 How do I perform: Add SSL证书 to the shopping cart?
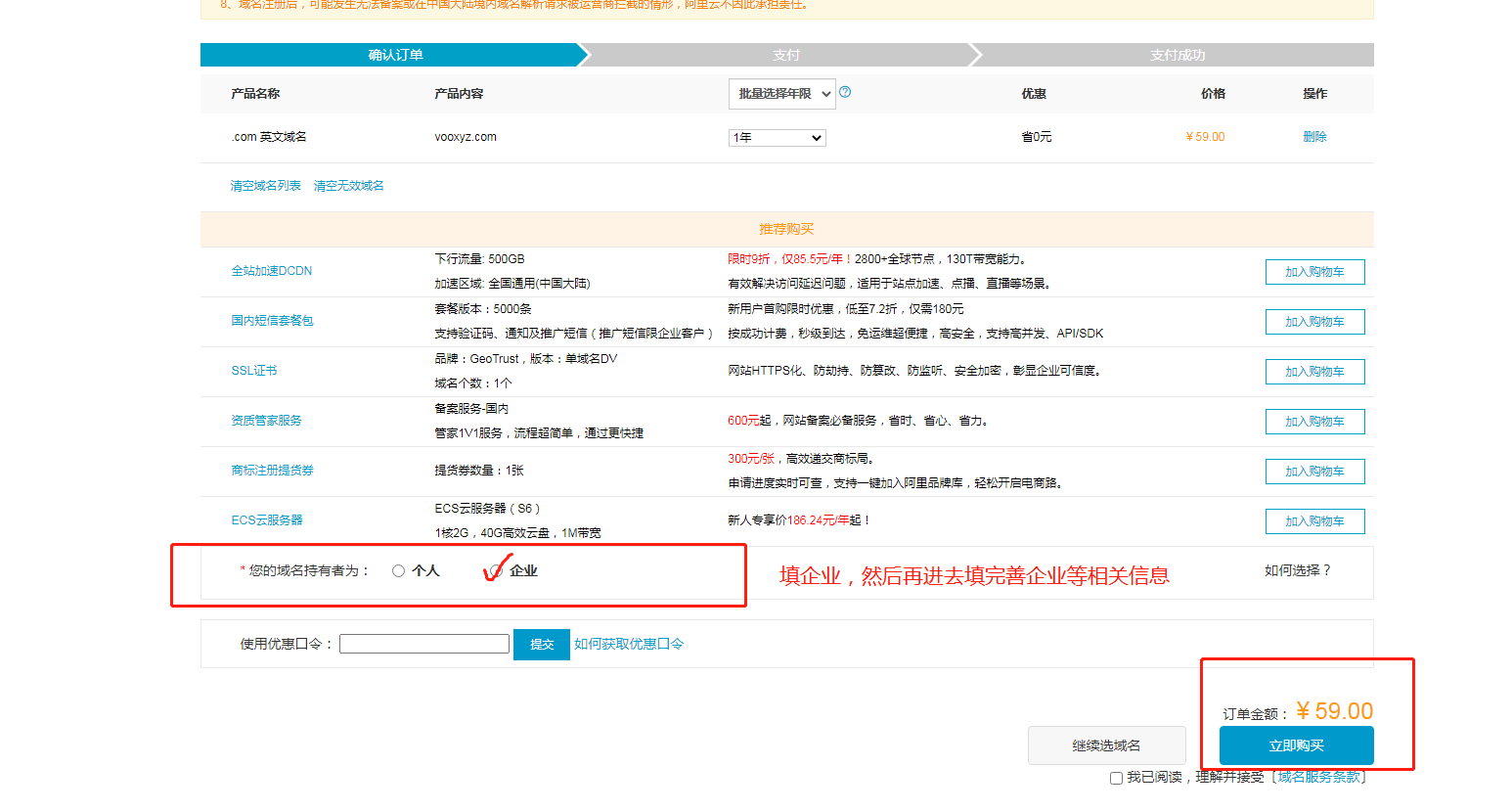point(1314,371)
